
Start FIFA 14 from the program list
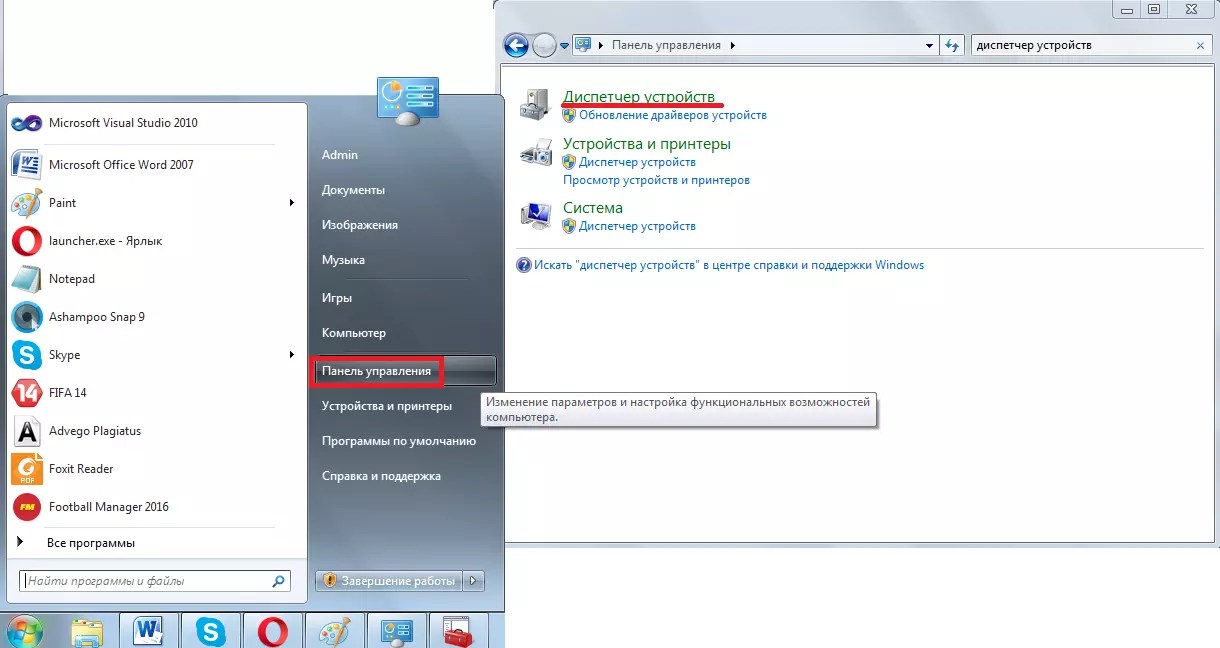pos(67,393)
